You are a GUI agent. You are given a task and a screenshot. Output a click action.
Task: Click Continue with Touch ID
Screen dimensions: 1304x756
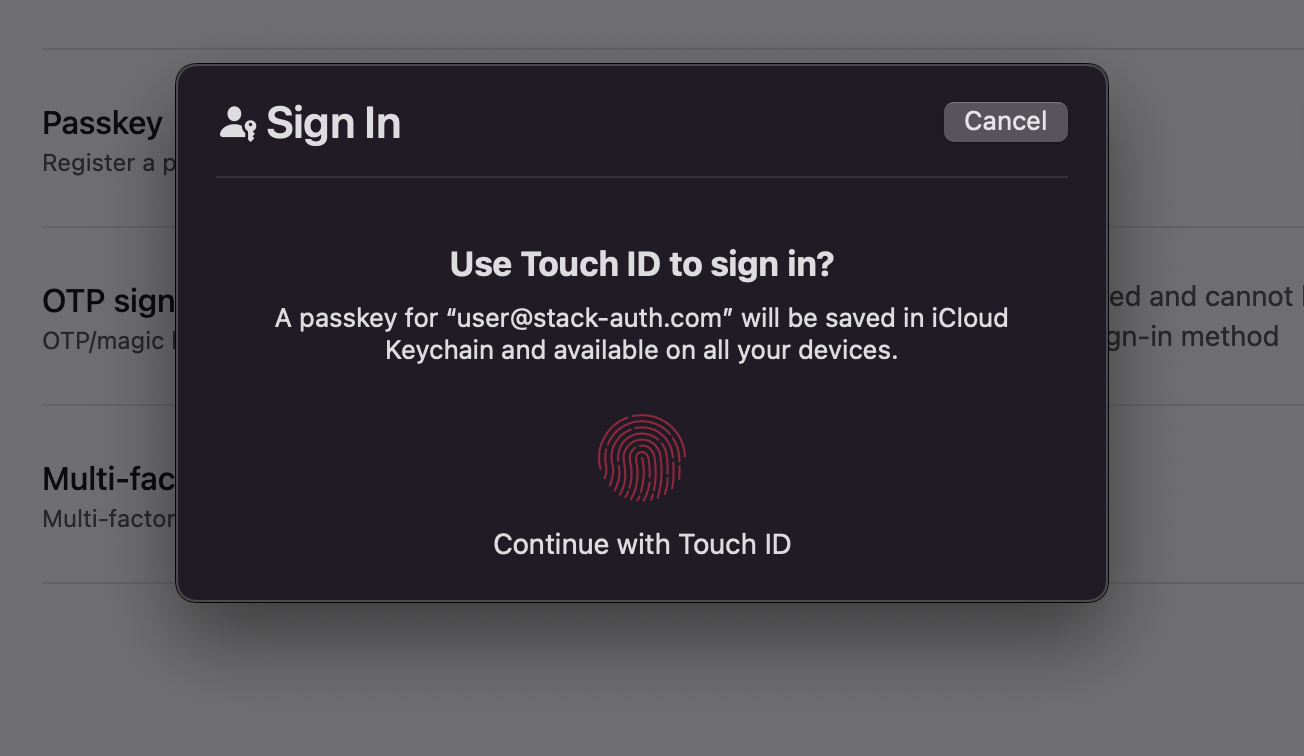pos(641,544)
